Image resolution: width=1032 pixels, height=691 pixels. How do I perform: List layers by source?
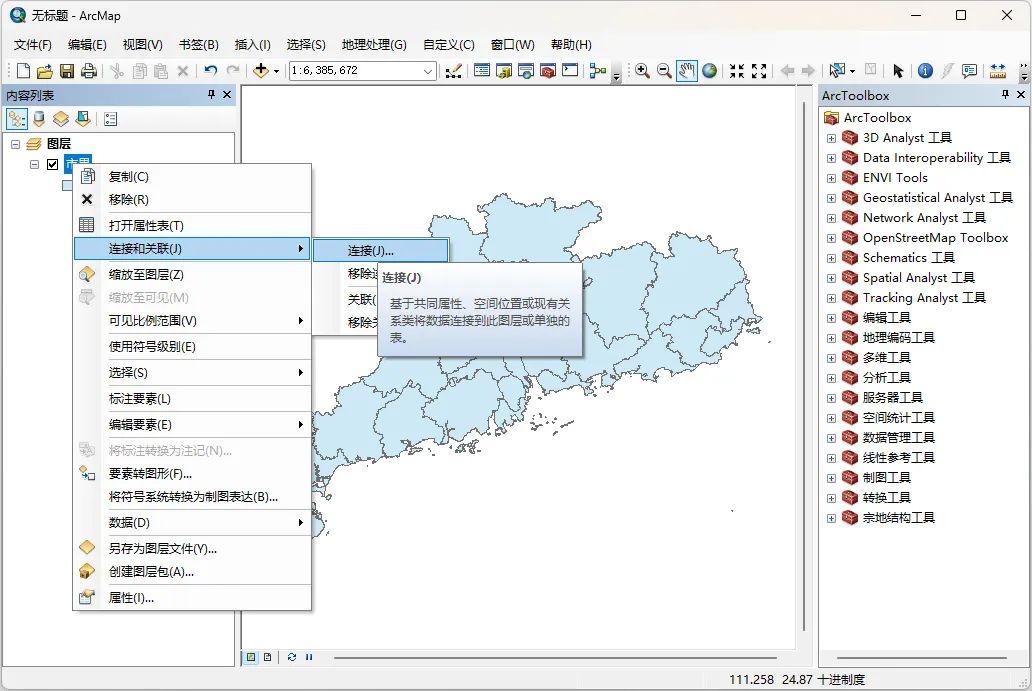[39, 119]
